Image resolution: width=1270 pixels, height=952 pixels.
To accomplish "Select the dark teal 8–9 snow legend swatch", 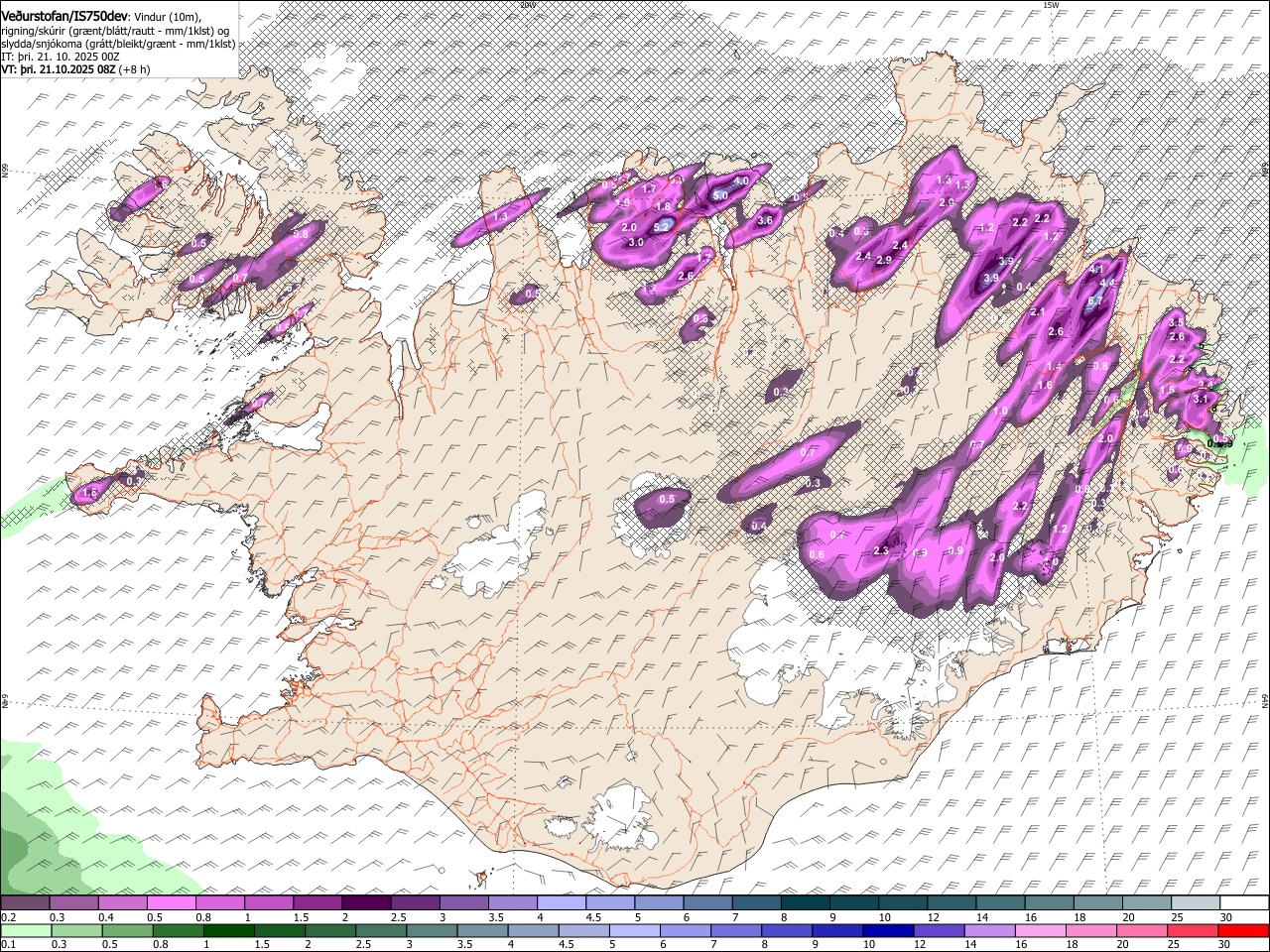I will [805, 902].
